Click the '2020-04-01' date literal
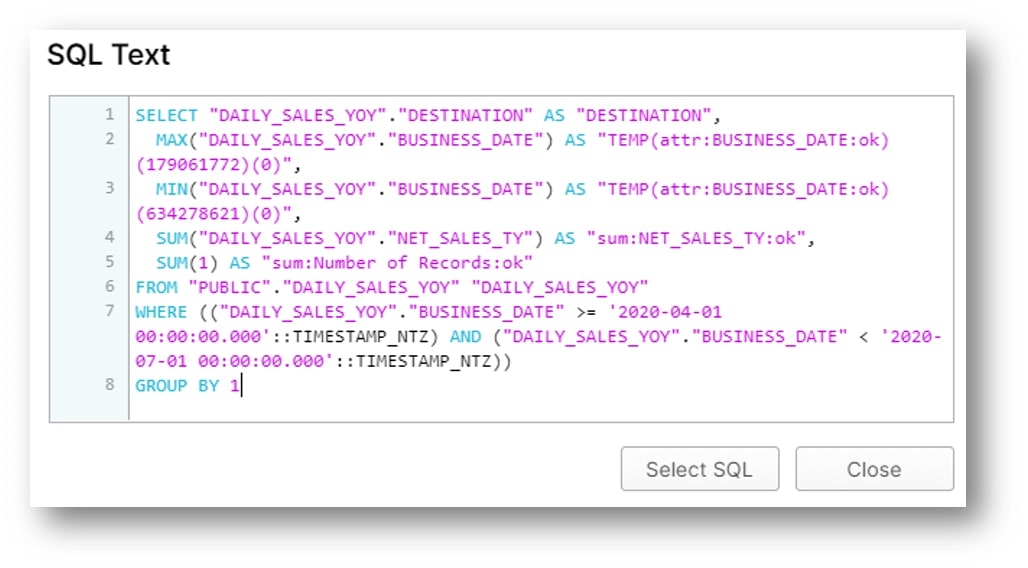The image size is (1028, 568). [665, 312]
